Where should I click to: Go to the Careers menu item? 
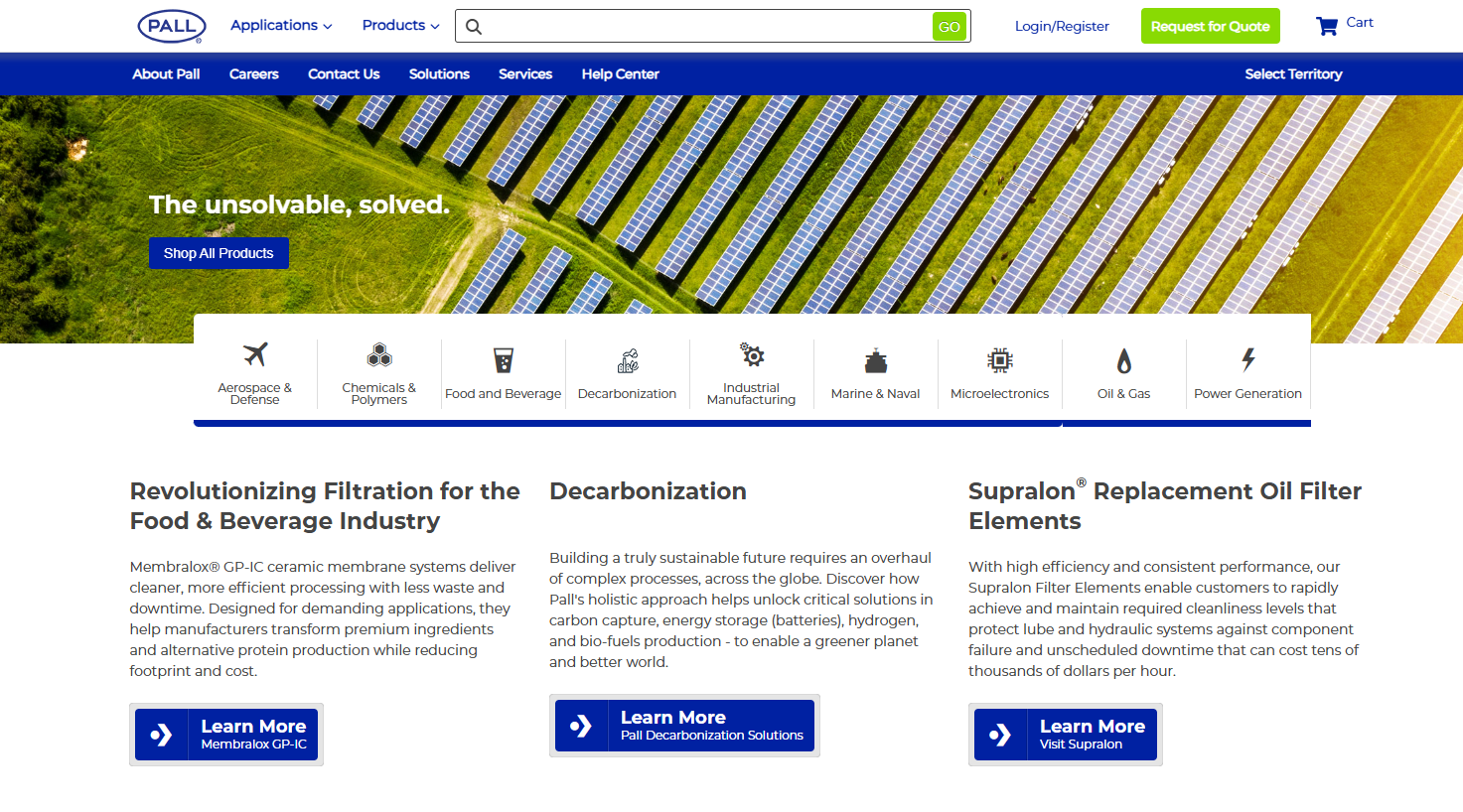click(254, 74)
